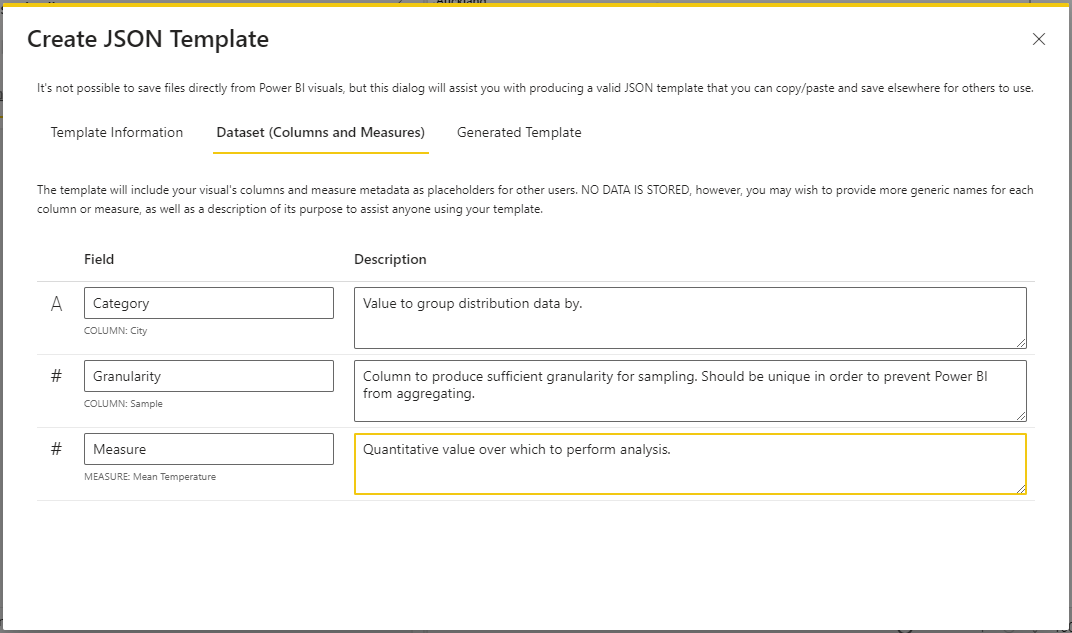Click the 'COLUMN: Sample' label
Screen dimensions: 1072x633
tap(123, 404)
